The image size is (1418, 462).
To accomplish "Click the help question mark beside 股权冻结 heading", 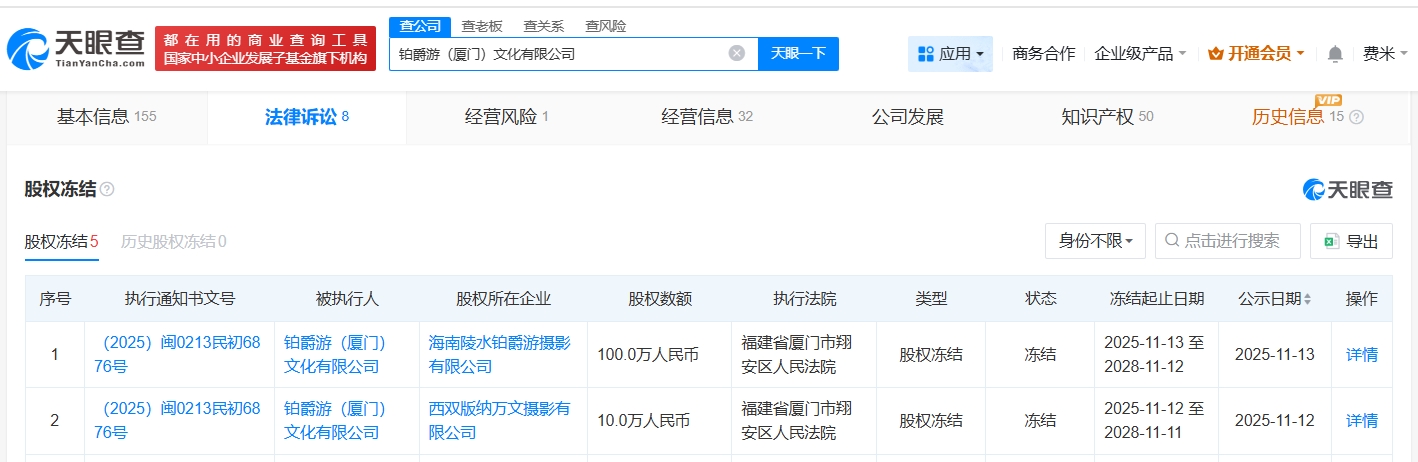I will [107, 189].
